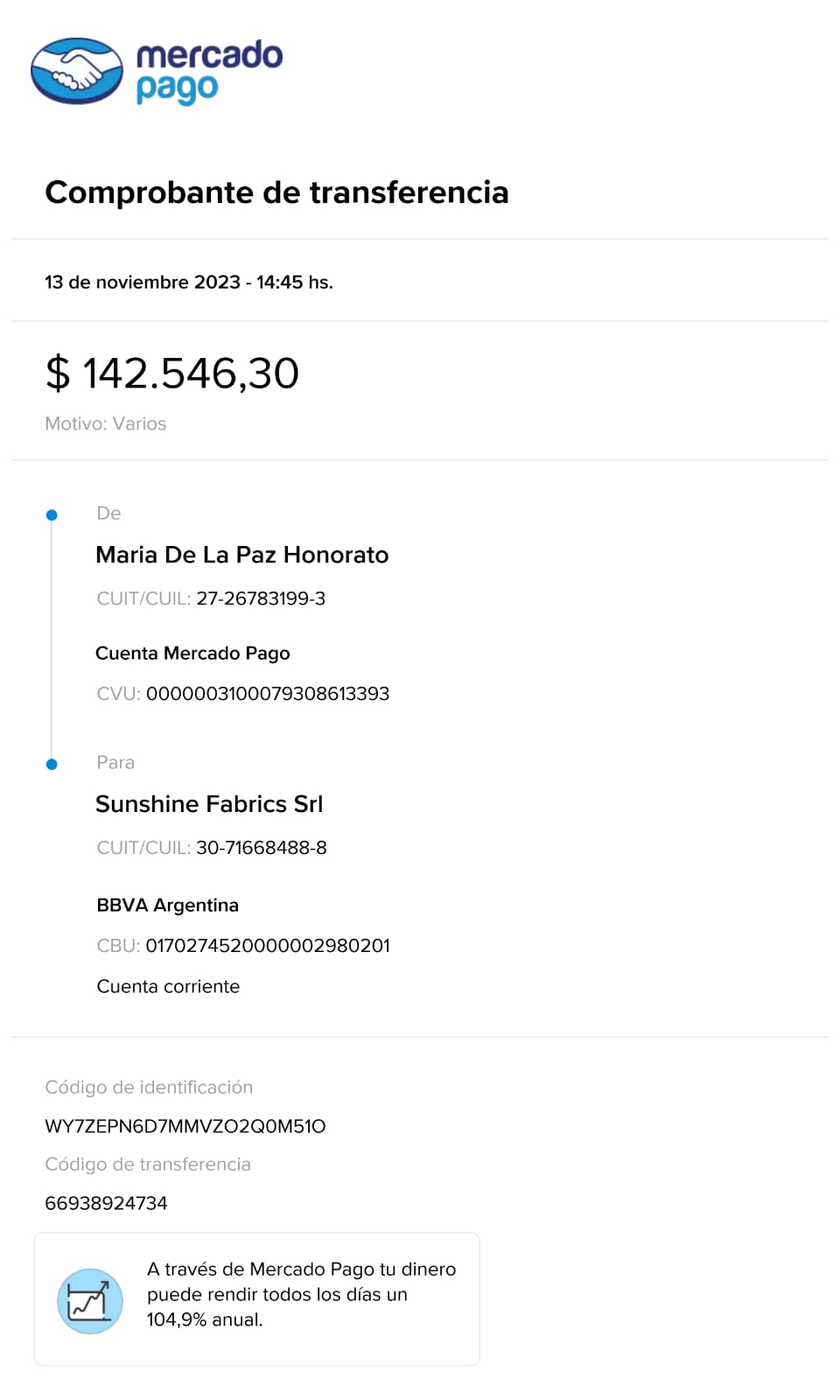Click the identification code WY7ZEPN6D7MMVZO2Q0M51O
This screenshot has width=840, height=1400.
185,1126
